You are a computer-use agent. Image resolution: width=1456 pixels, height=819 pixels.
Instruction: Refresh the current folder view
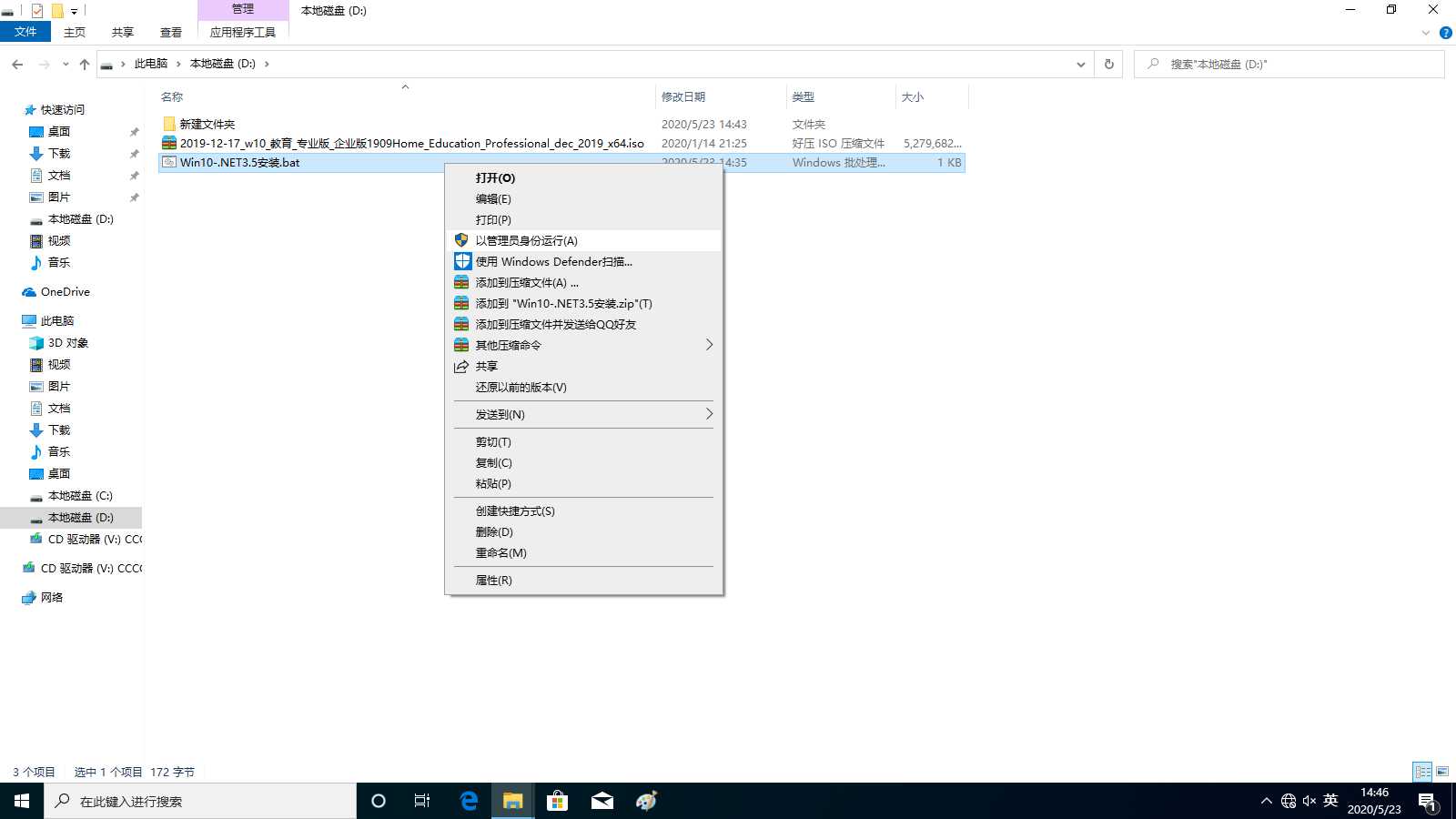pyautogui.click(x=1108, y=64)
